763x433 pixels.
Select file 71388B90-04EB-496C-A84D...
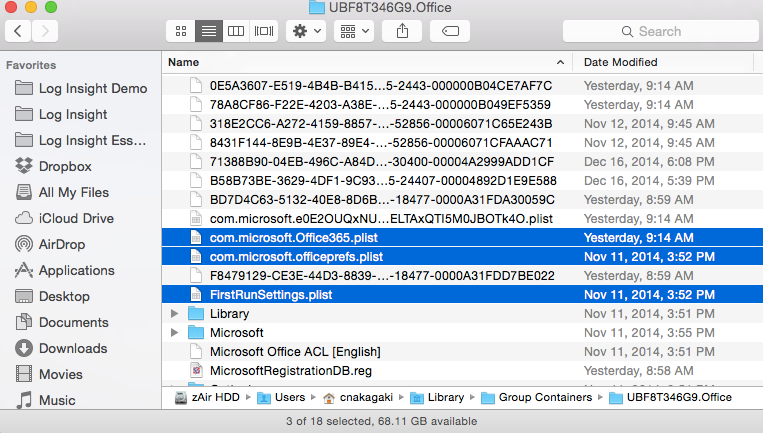(462, 162)
